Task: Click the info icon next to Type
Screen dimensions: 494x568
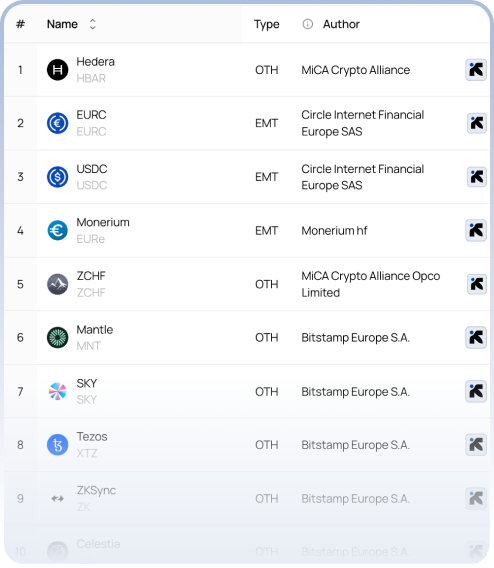Action: [307, 24]
